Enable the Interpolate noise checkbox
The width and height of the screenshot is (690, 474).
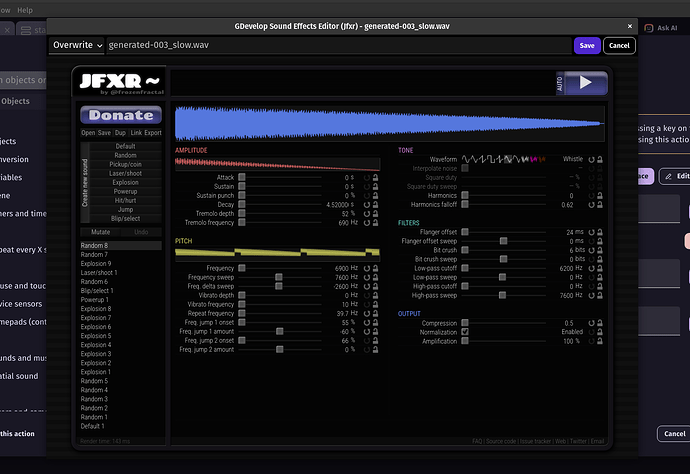click(466, 168)
